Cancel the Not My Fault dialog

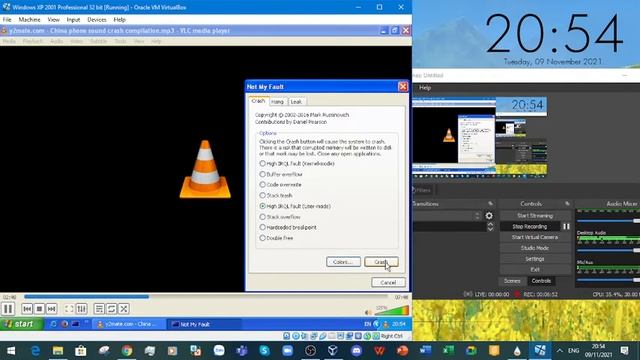click(x=388, y=282)
